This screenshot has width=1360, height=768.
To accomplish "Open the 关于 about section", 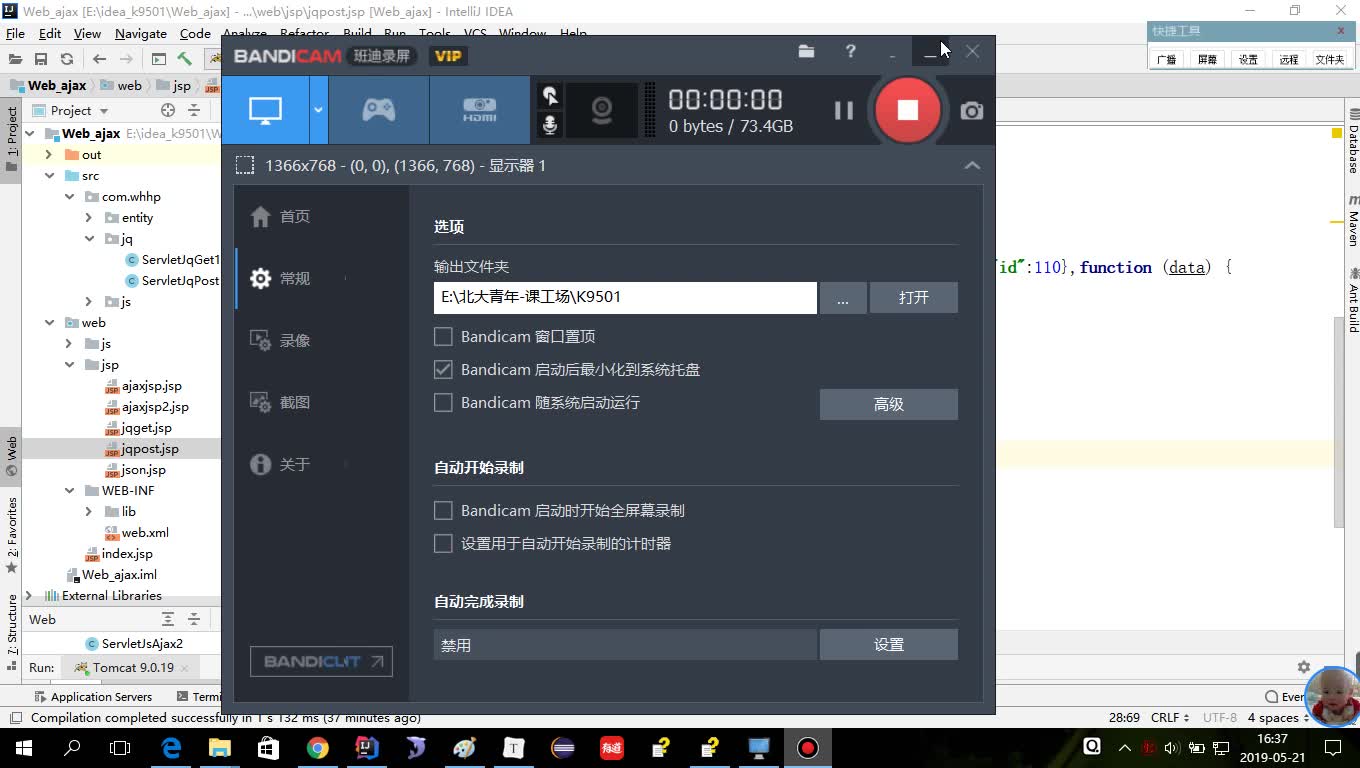I will coord(281,465).
